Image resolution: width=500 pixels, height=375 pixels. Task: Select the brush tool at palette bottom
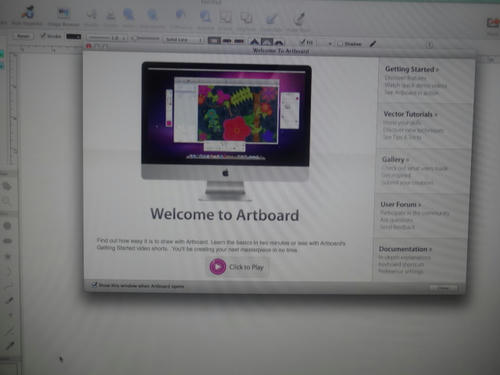coord(10,346)
